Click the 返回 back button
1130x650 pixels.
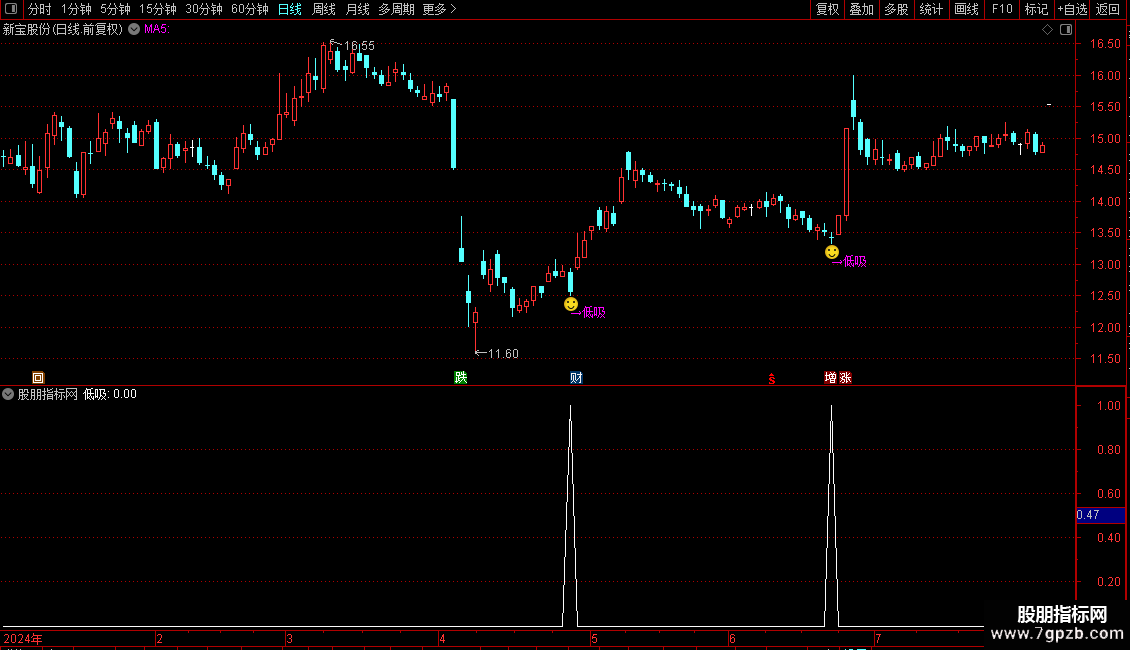pos(1108,9)
